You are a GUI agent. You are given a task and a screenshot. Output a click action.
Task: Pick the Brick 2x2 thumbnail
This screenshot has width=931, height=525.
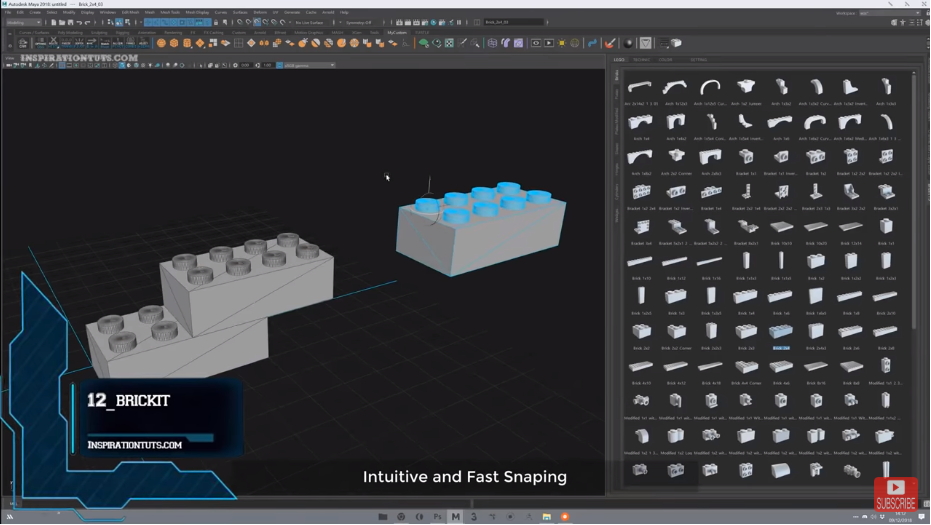pos(641,331)
